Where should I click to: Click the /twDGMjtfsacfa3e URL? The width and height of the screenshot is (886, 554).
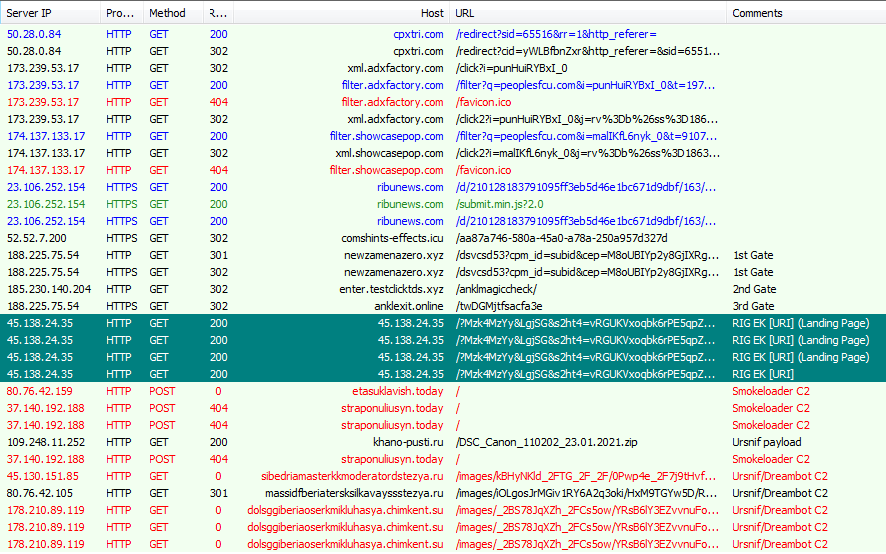point(499,306)
